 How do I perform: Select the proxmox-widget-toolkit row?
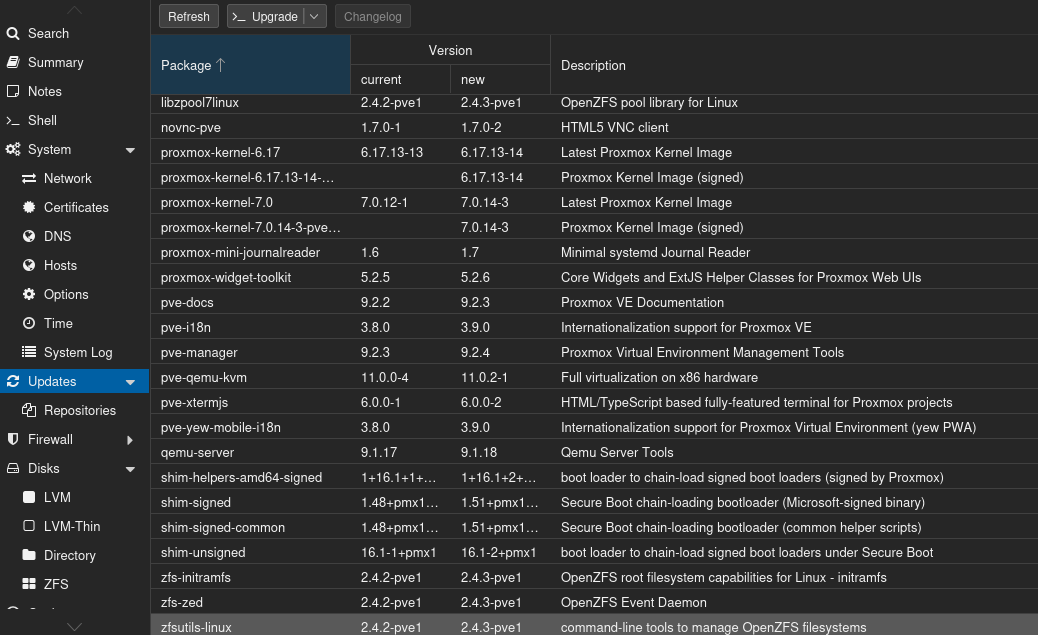click(594, 277)
